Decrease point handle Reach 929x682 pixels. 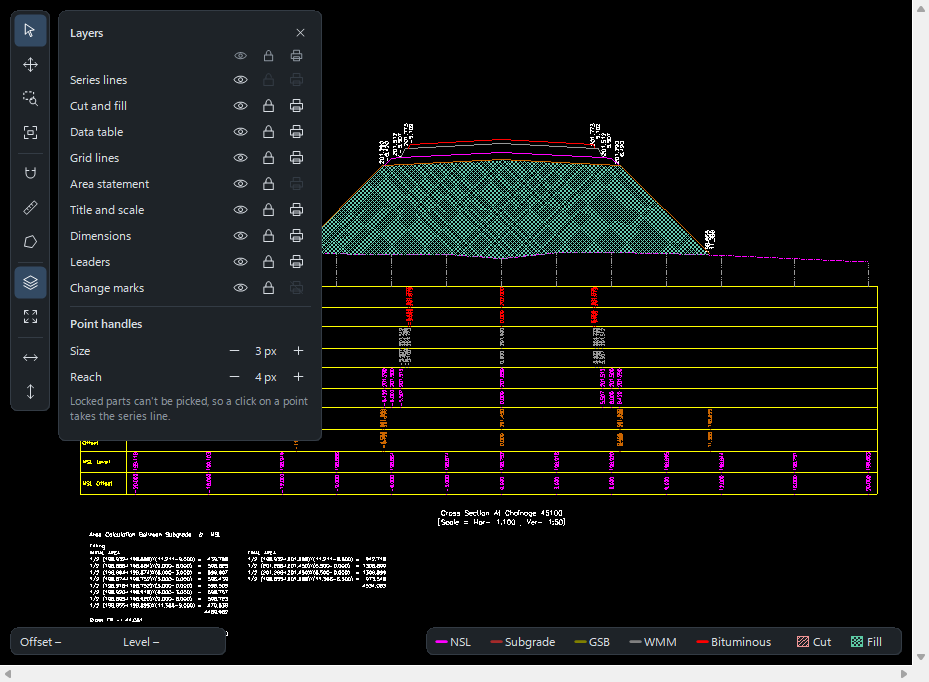(x=235, y=377)
